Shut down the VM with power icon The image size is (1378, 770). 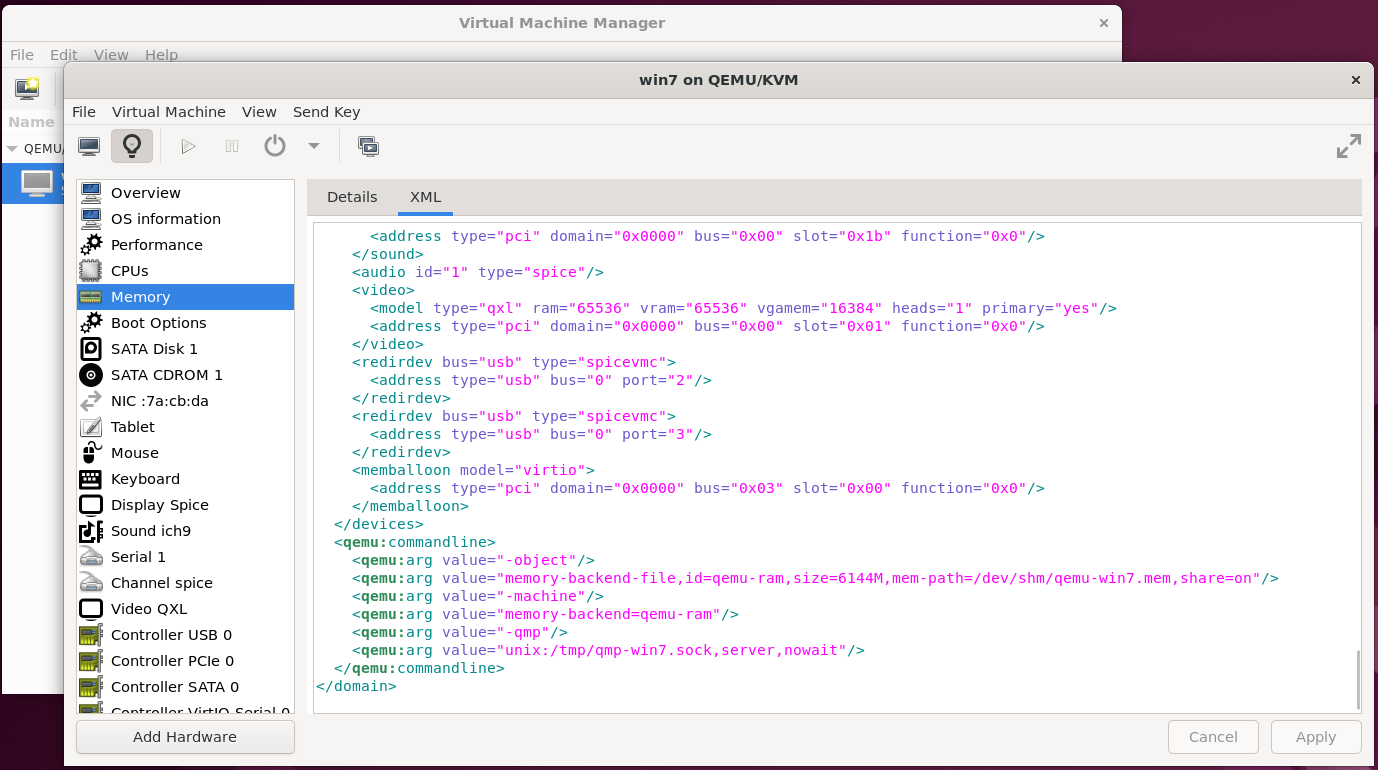point(275,146)
